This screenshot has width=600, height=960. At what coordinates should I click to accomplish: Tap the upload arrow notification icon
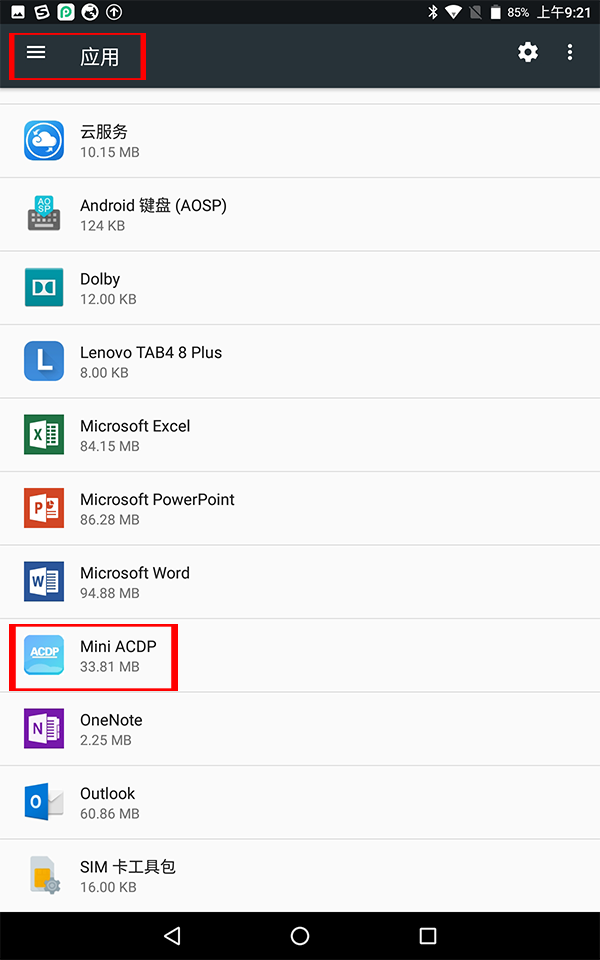[114, 12]
